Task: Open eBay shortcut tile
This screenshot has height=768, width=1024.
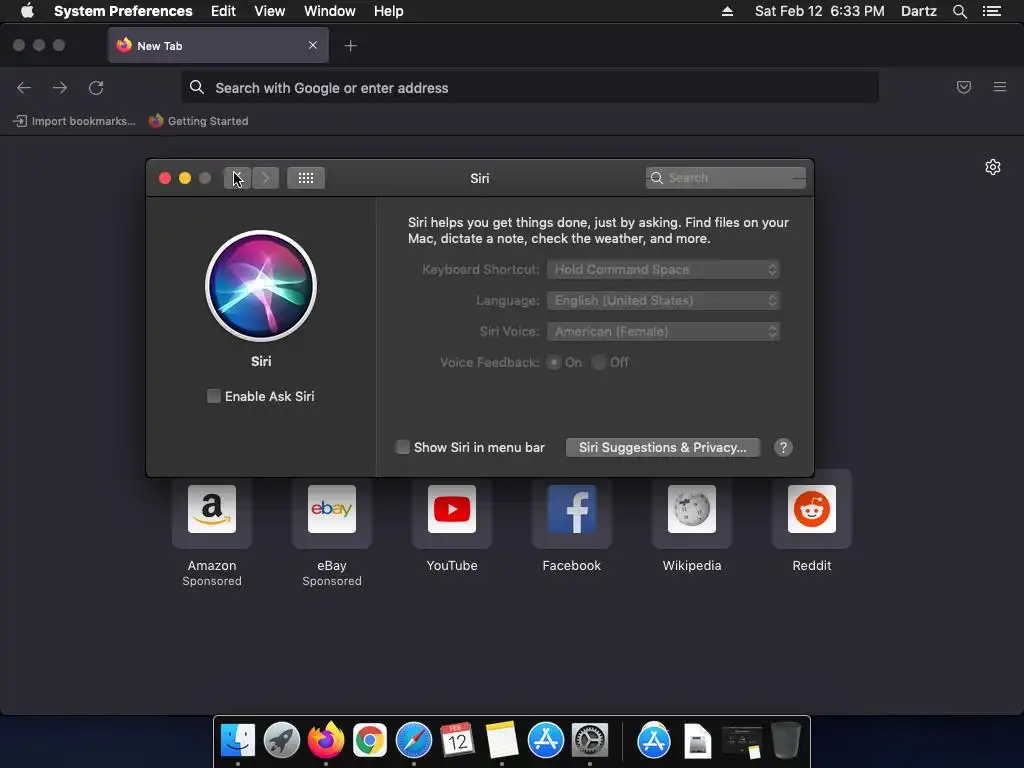Action: [x=332, y=509]
